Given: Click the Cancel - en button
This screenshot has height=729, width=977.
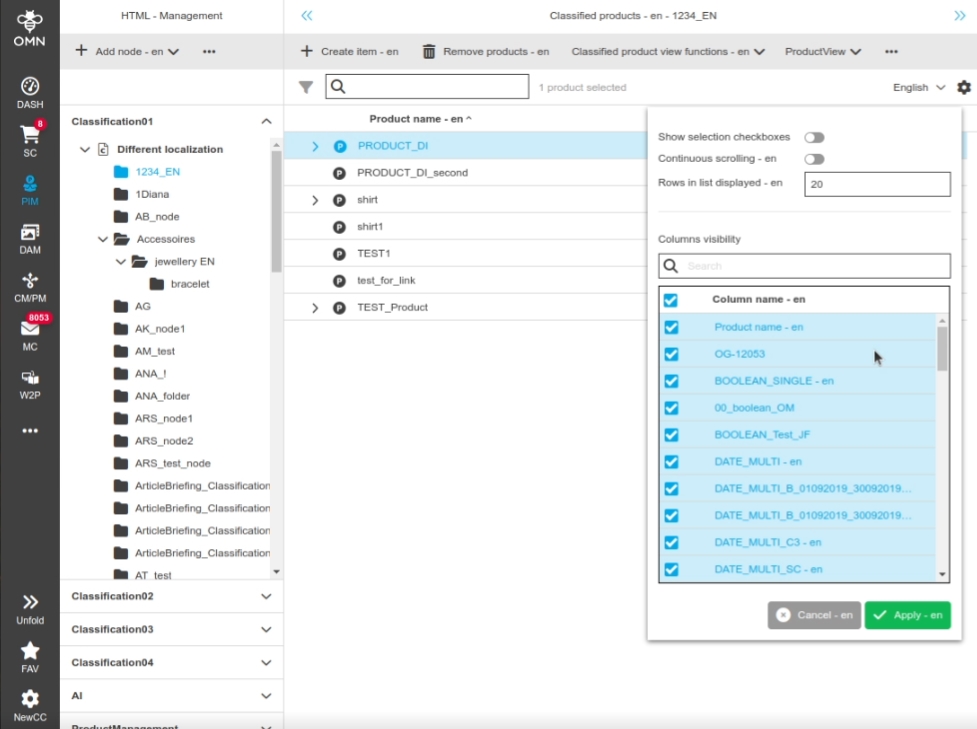Looking at the screenshot, I should click(814, 615).
